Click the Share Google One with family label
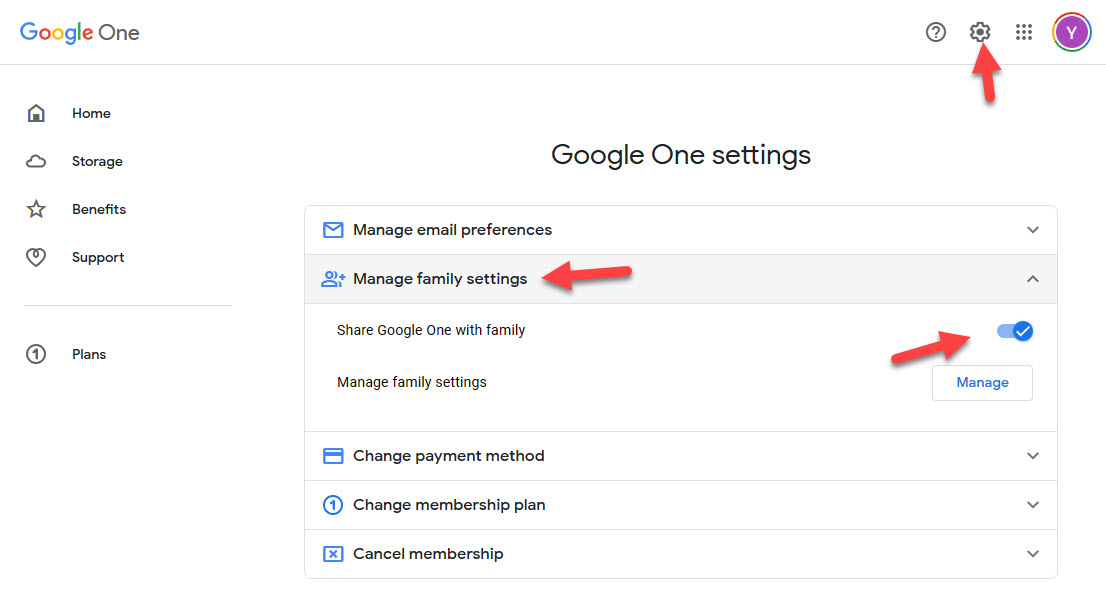 pos(431,330)
